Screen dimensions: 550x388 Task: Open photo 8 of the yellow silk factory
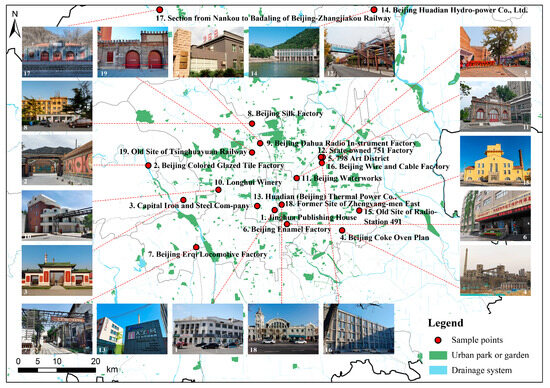[x=57, y=106]
